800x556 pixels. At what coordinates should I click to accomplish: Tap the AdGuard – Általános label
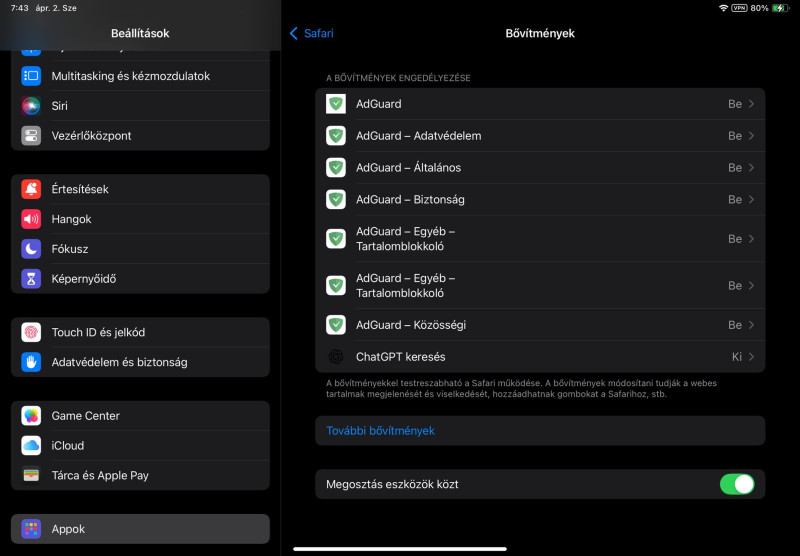click(408, 167)
